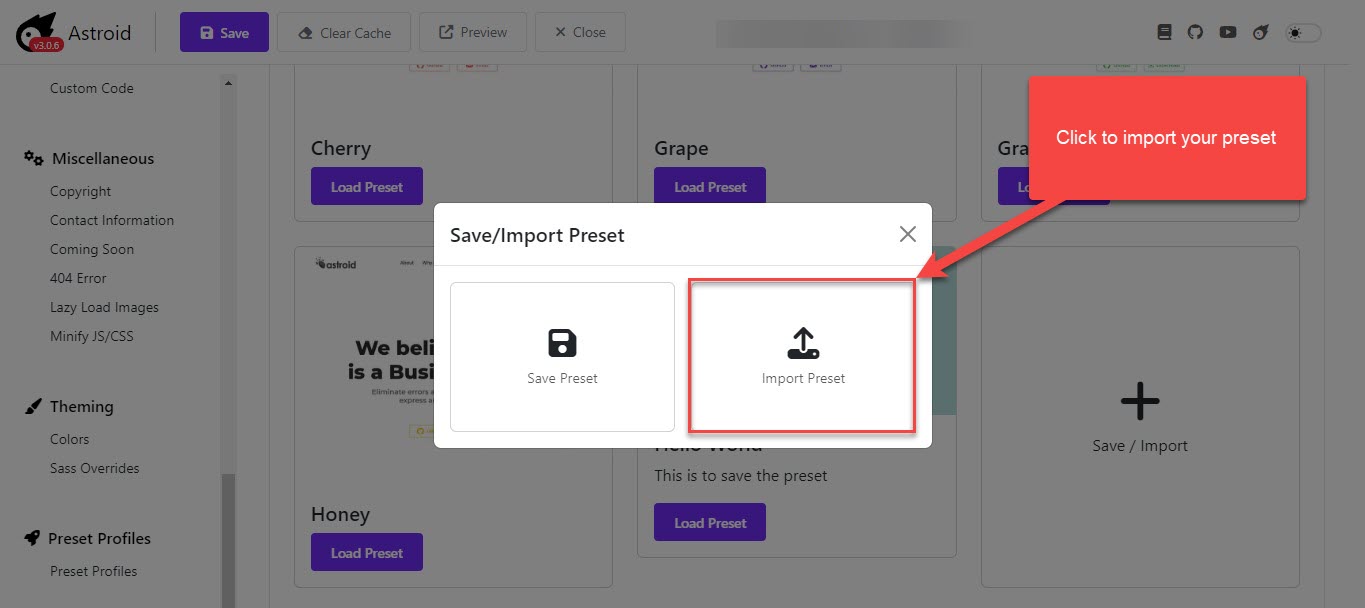Open the documentation book icon
This screenshot has height=608, width=1365.
click(1164, 32)
